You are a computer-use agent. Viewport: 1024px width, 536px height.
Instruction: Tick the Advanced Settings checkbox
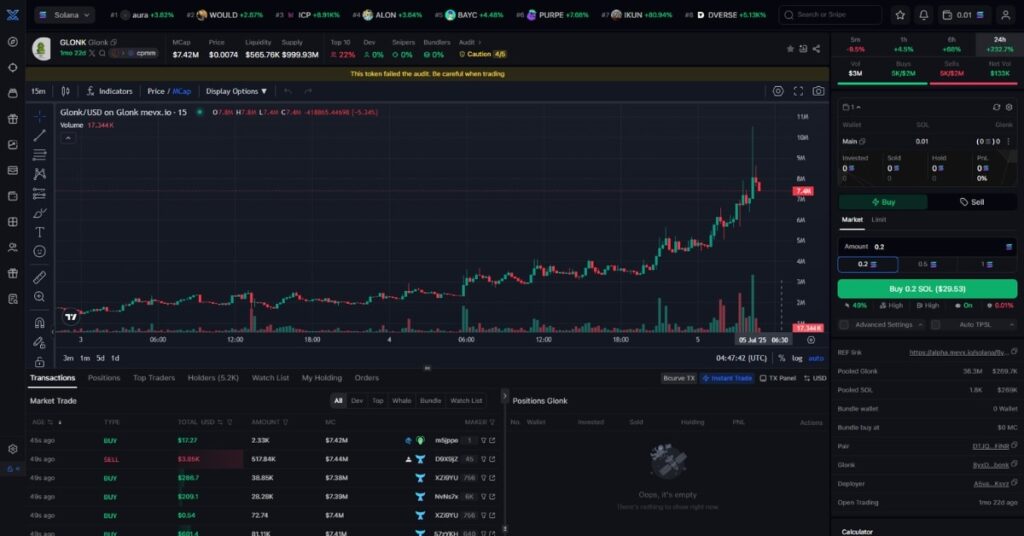[x=844, y=324]
